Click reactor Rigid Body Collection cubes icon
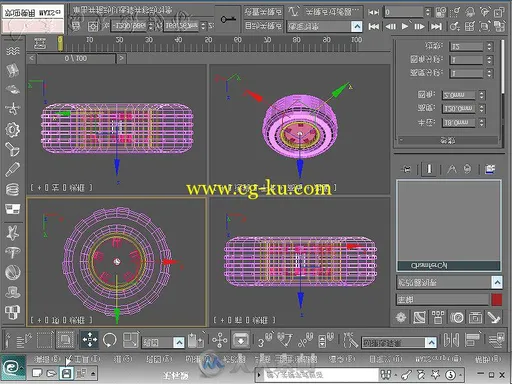This screenshot has height=384, width=512. pyautogui.click(x=13, y=312)
